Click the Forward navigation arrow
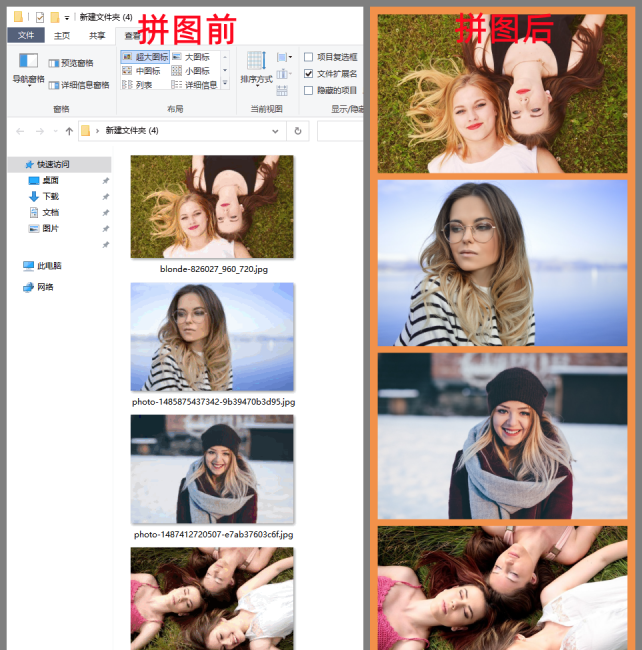 [x=40, y=131]
